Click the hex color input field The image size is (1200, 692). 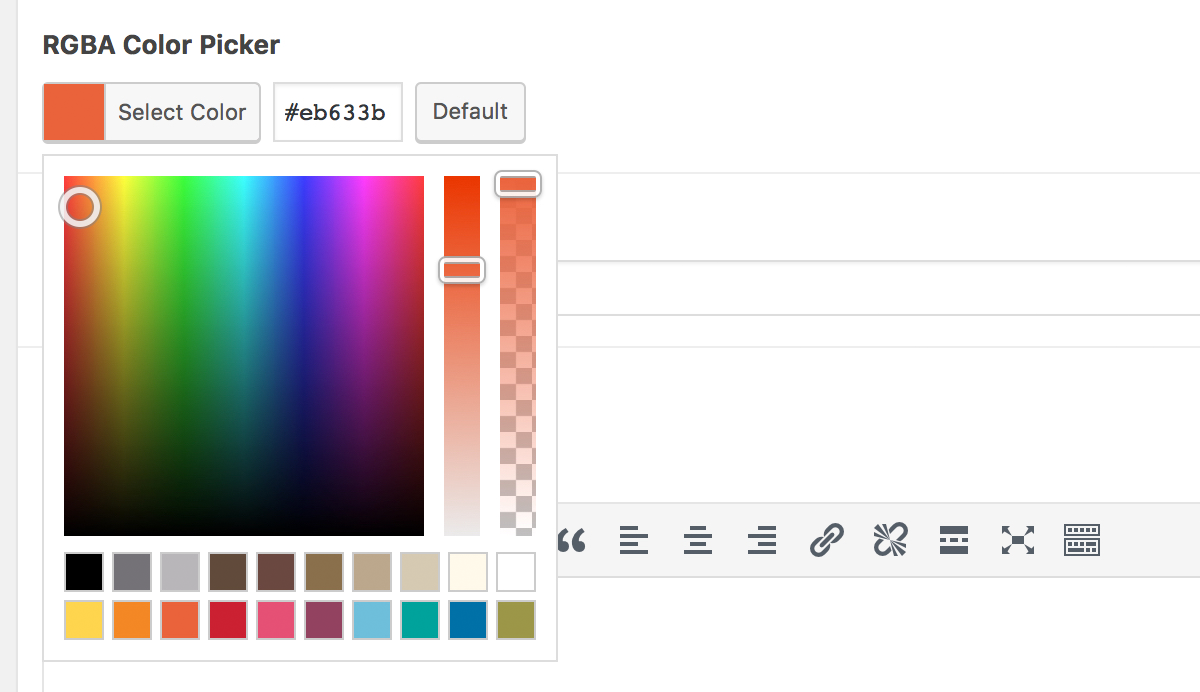[x=338, y=112]
